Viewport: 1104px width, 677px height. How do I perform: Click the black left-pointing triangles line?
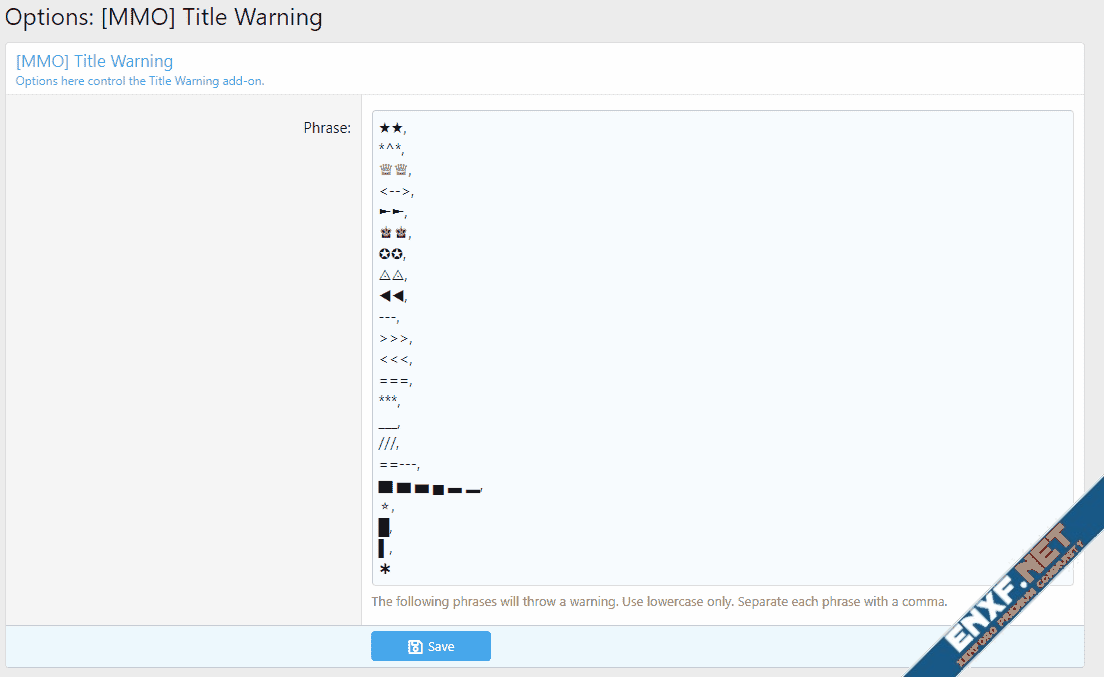click(391, 296)
